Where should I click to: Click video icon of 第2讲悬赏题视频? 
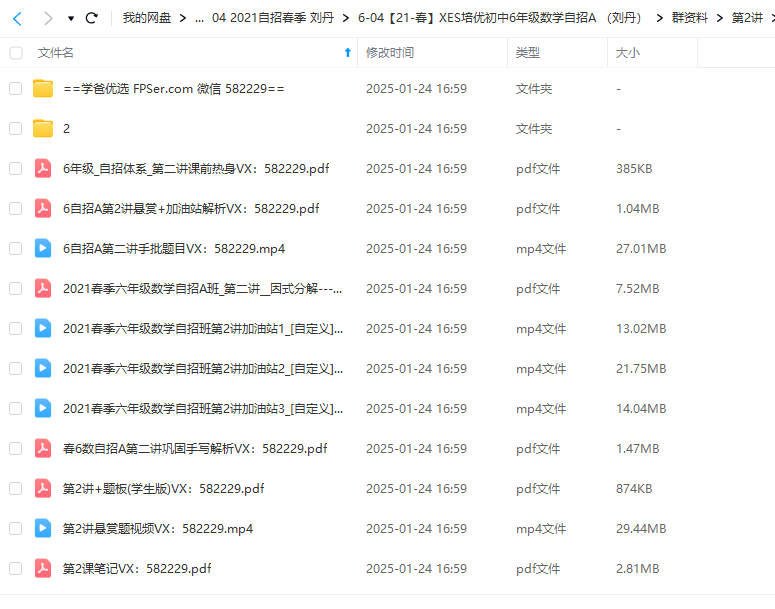43,528
